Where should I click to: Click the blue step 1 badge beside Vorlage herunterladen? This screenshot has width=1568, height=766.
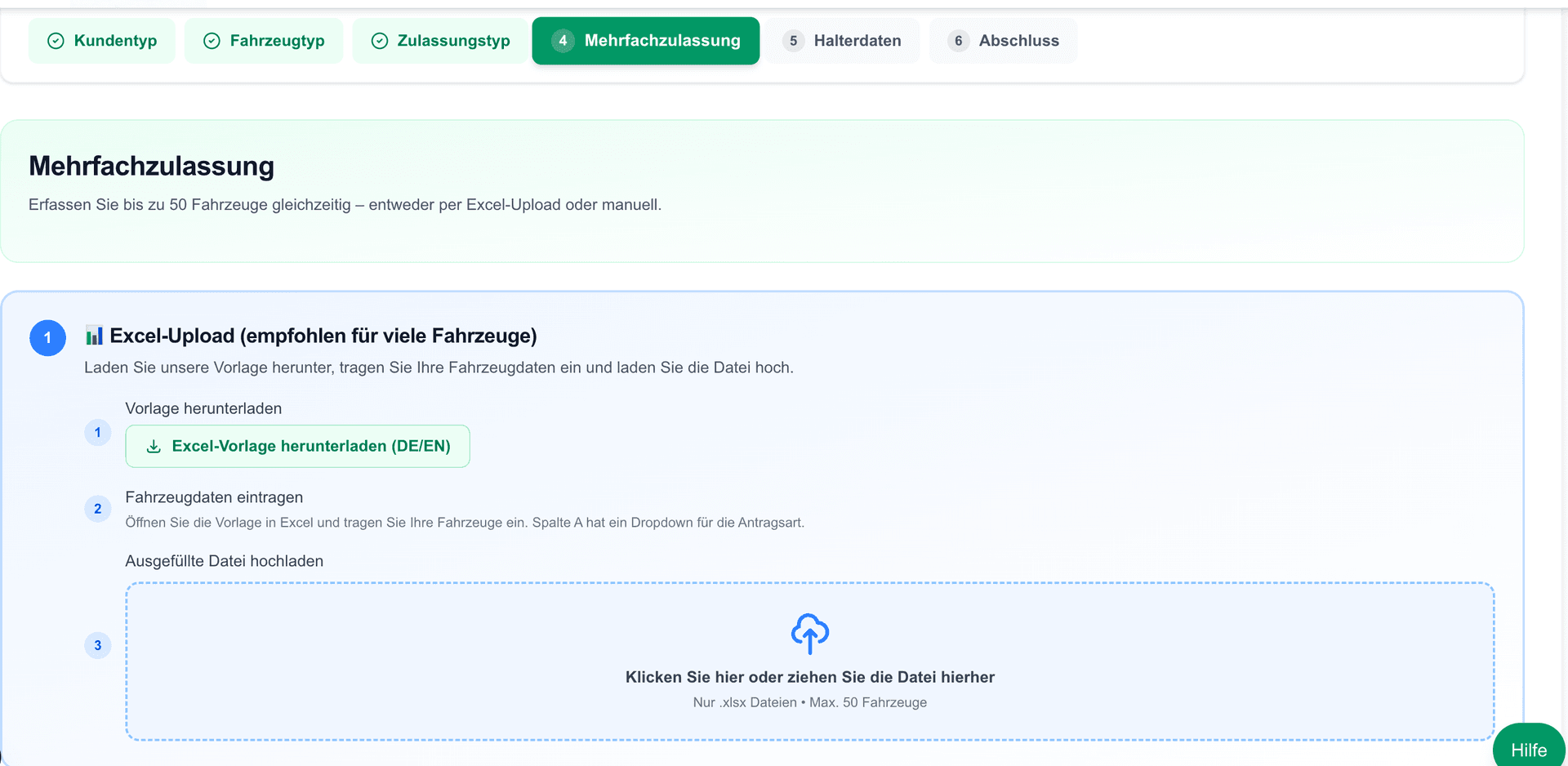pyautogui.click(x=98, y=432)
